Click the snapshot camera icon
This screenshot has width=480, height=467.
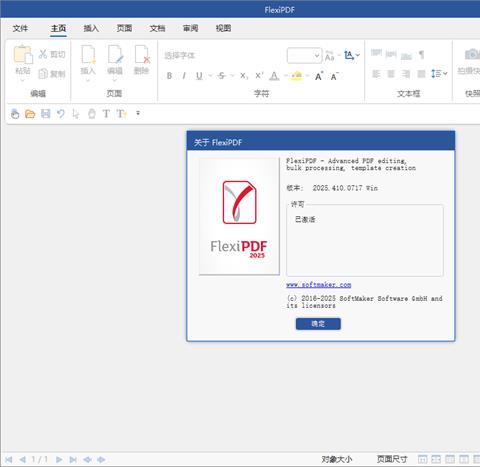(471, 54)
